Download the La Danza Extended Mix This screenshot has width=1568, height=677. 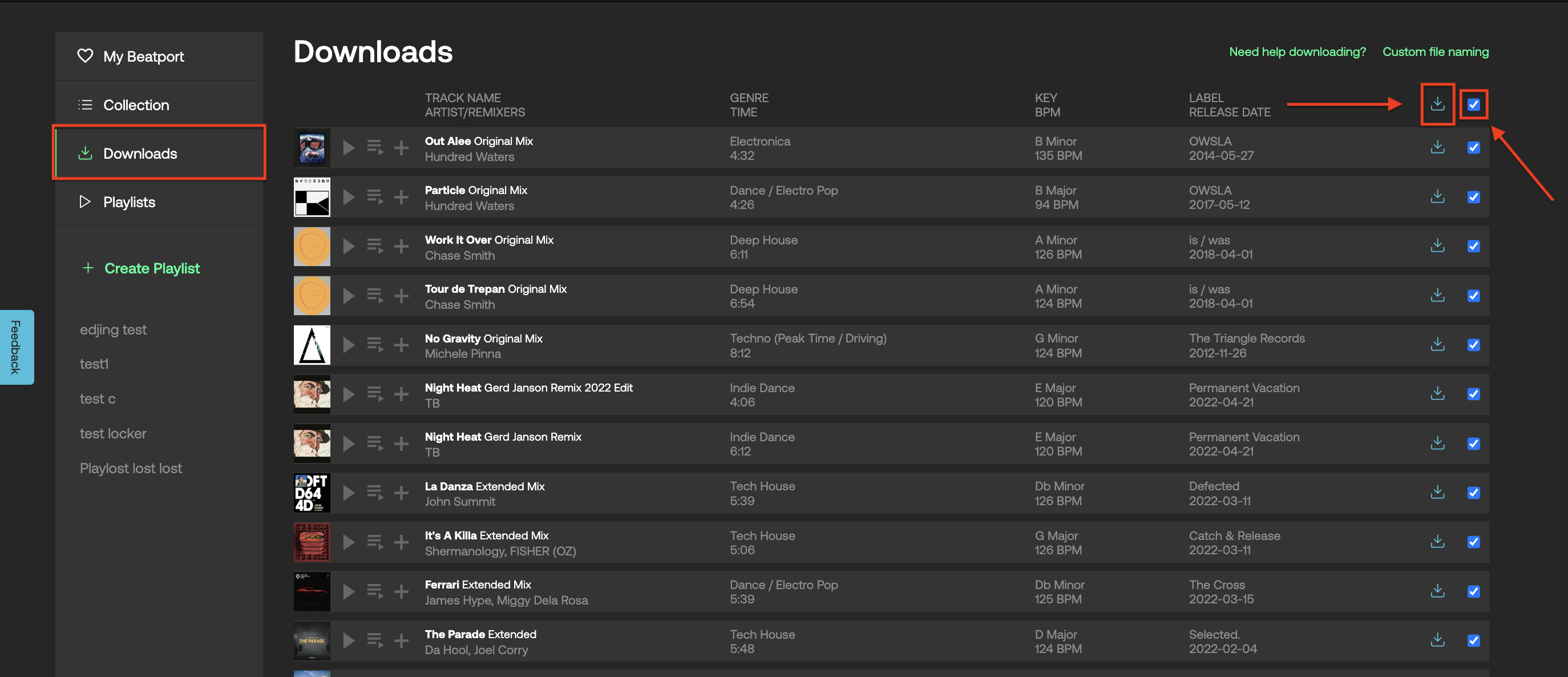point(1437,492)
